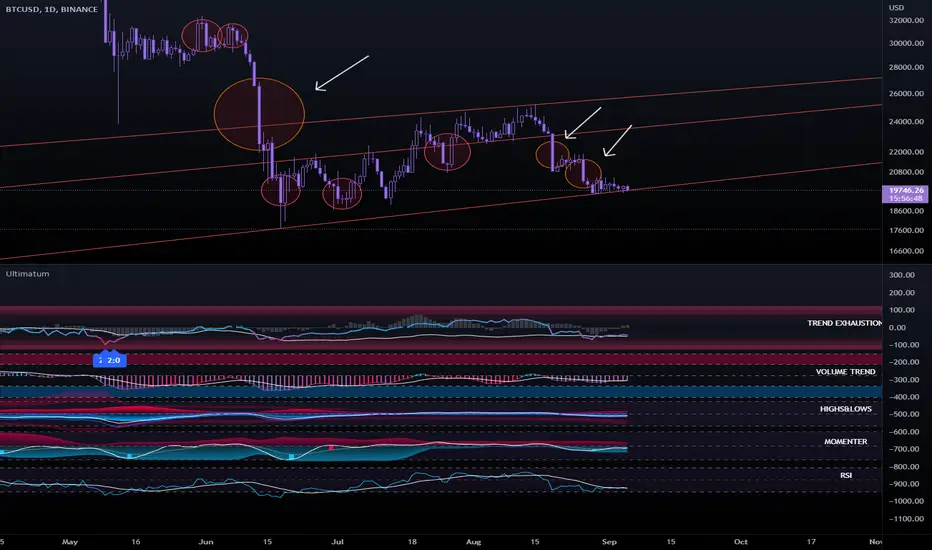Click 0.00 on the indicator scale
Viewport: 932px width, 550px height.
(x=898, y=328)
